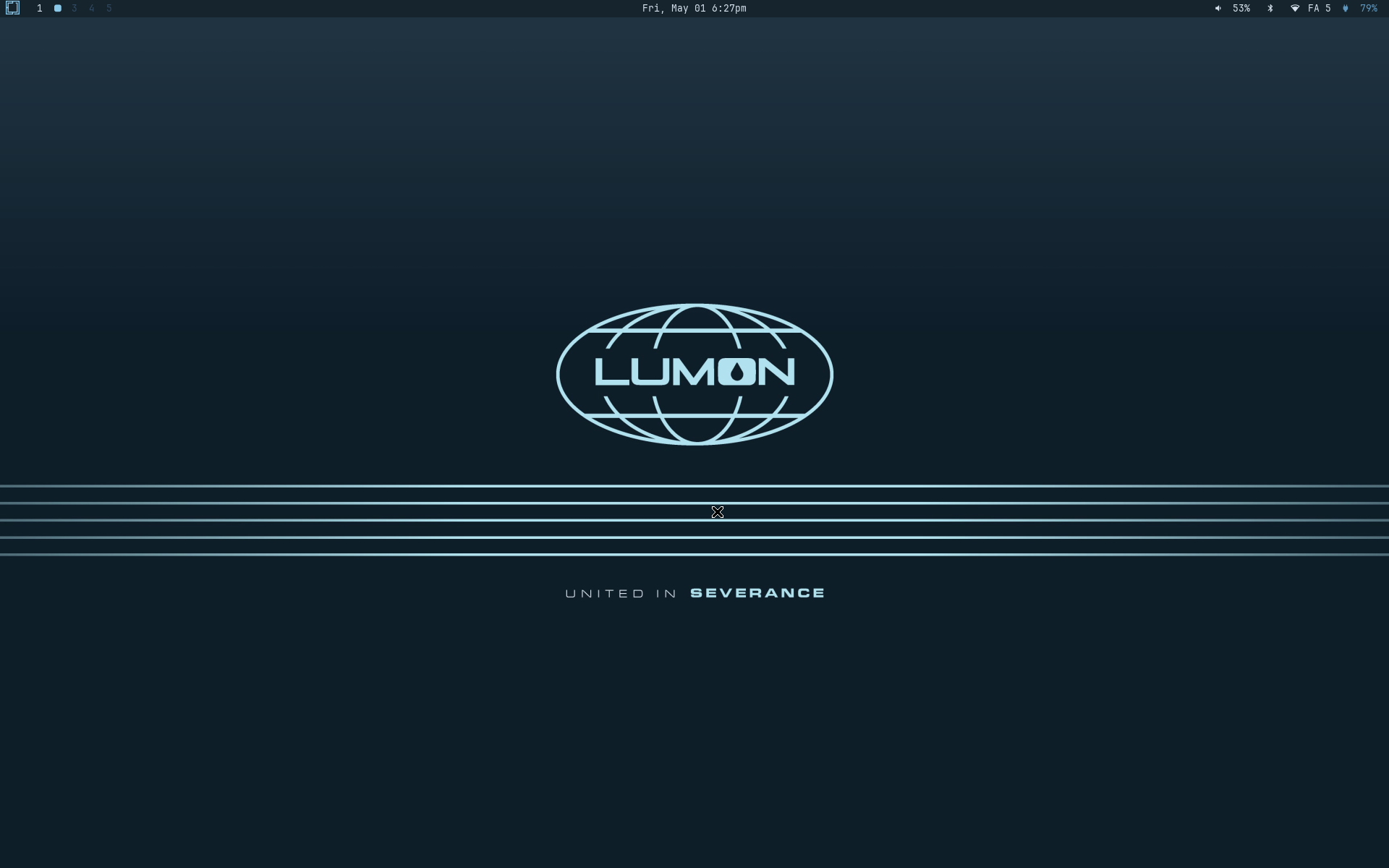Open the Wi-Fi network icon

coord(1295,9)
